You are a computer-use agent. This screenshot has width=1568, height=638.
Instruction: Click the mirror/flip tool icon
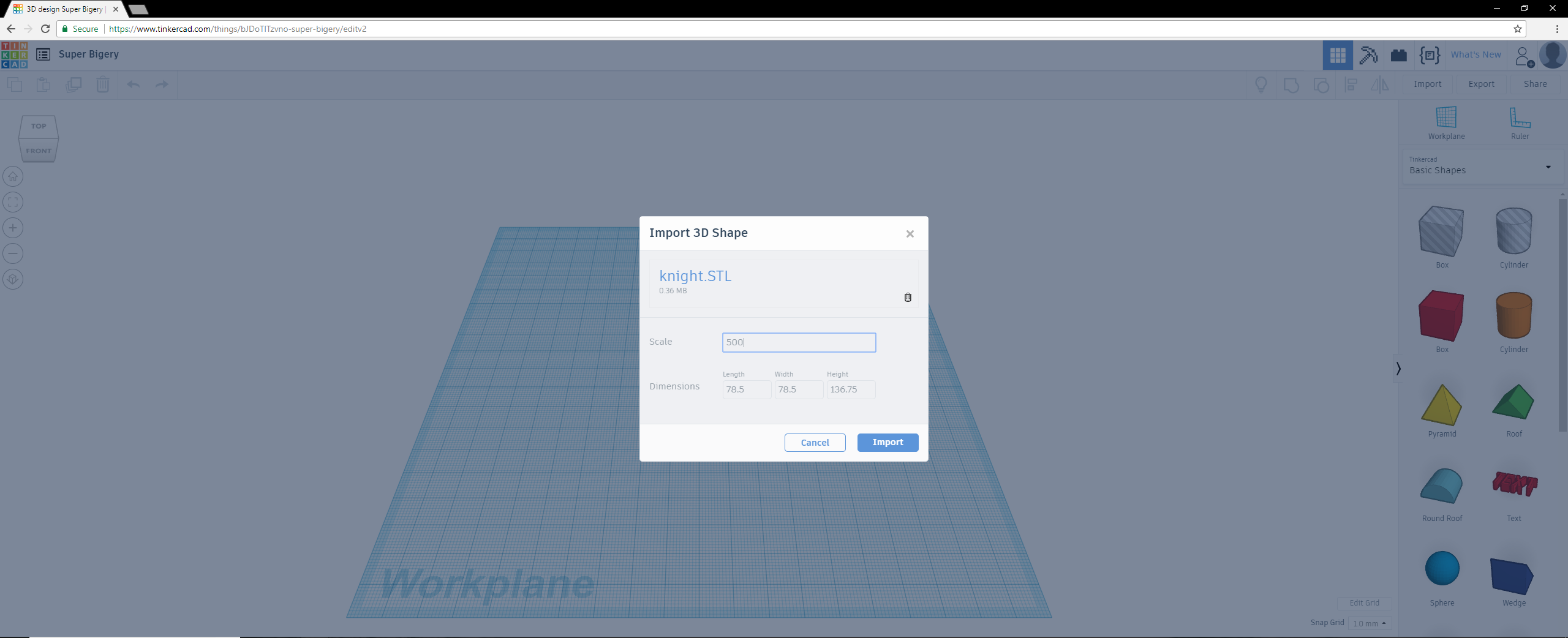click(x=1380, y=84)
